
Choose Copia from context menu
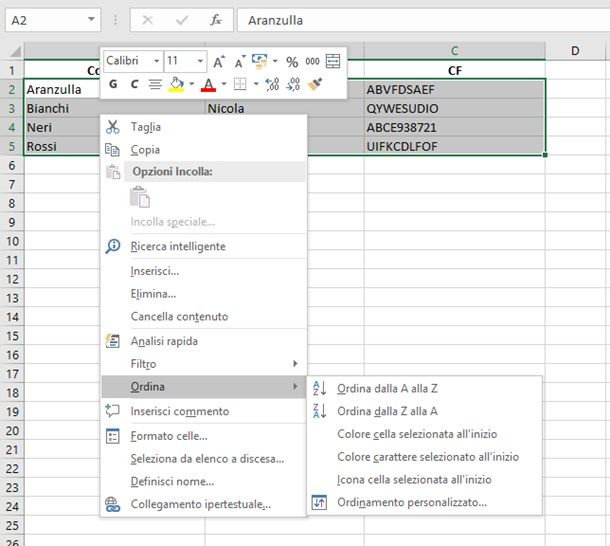204,149
